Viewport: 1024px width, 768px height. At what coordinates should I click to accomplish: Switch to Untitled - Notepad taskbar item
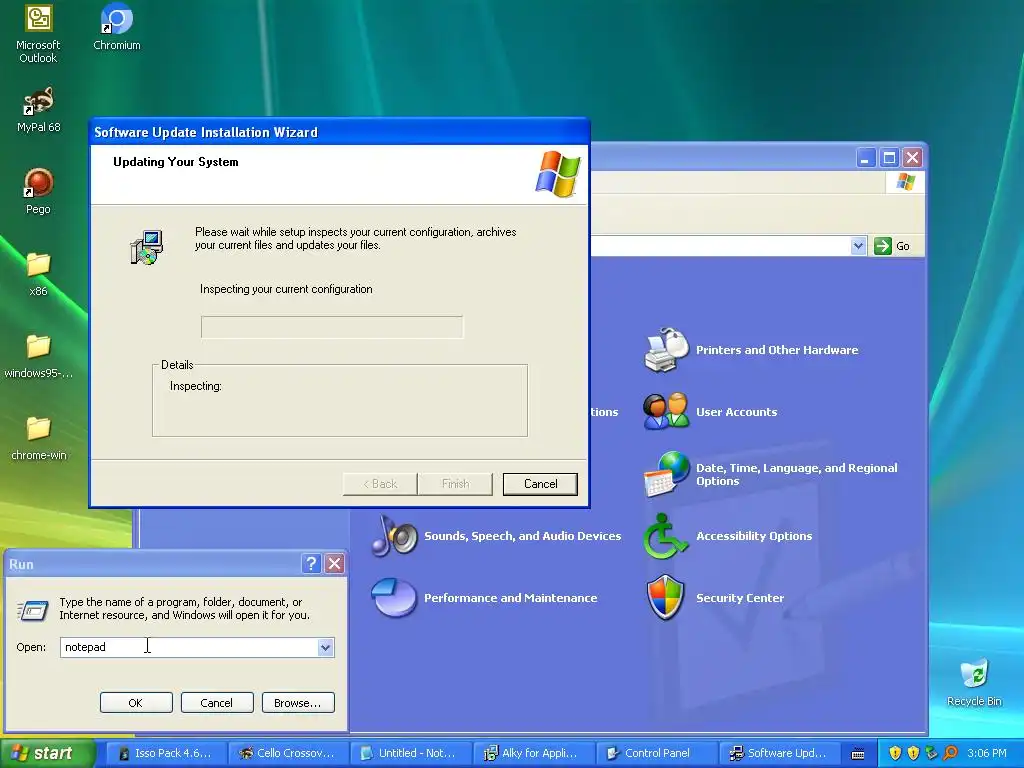coord(411,753)
